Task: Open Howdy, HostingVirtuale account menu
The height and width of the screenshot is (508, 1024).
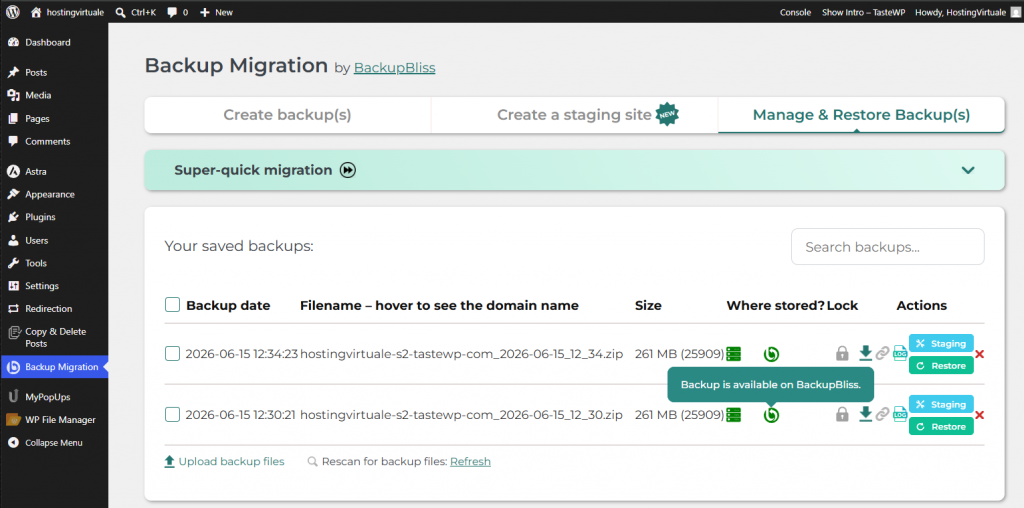Action: tap(967, 12)
